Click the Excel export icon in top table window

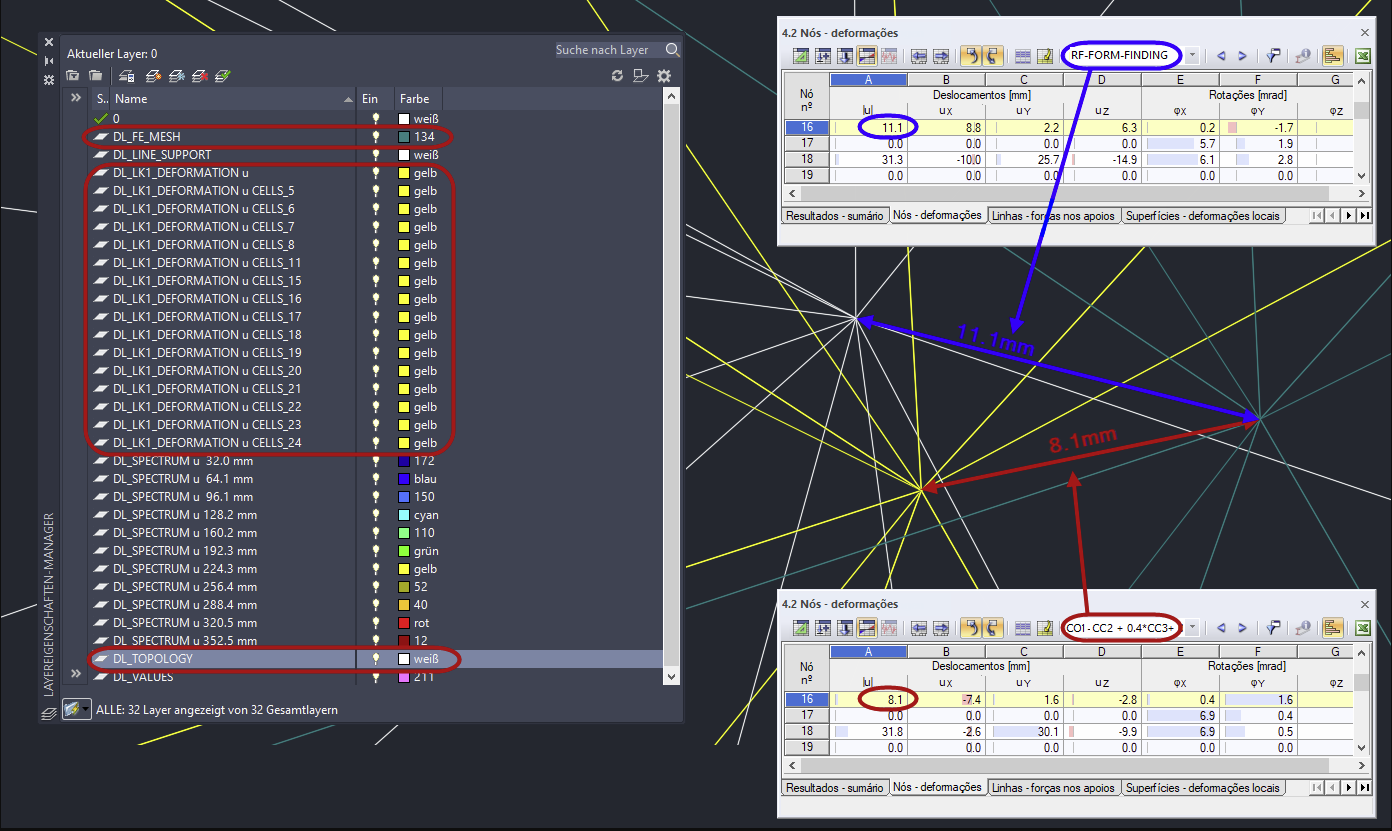coord(1362,56)
